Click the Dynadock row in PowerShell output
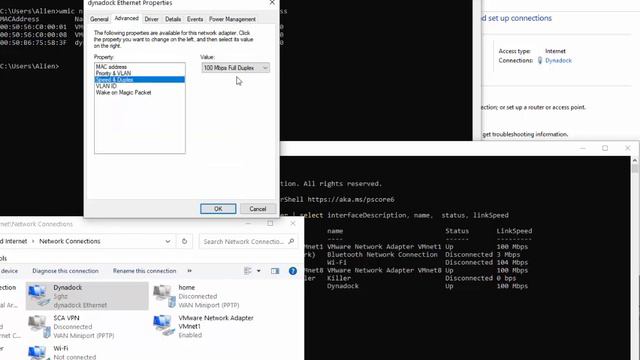Viewport: 640px width, 360px height. (x=427, y=286)
